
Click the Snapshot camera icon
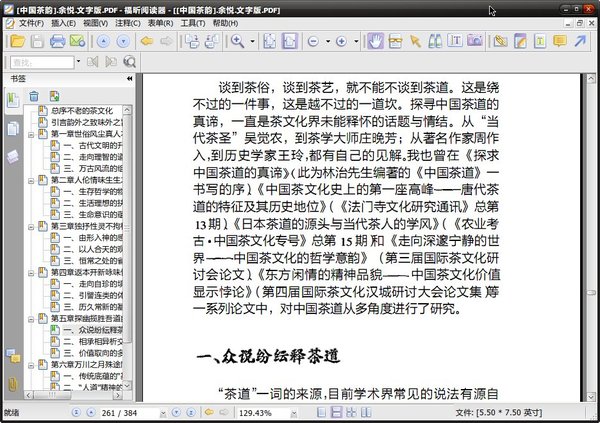click(475, 41)
